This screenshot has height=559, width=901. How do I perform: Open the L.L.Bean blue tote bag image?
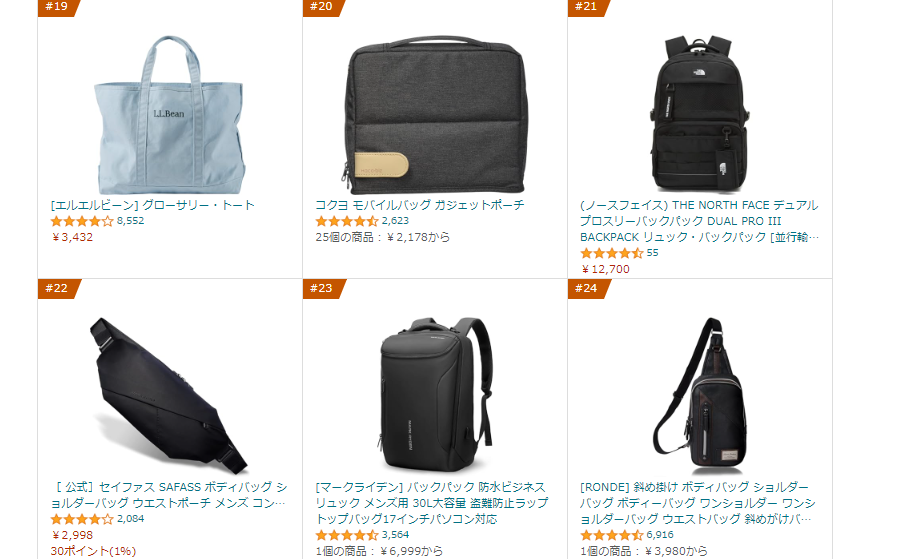[x=170, y=114]
